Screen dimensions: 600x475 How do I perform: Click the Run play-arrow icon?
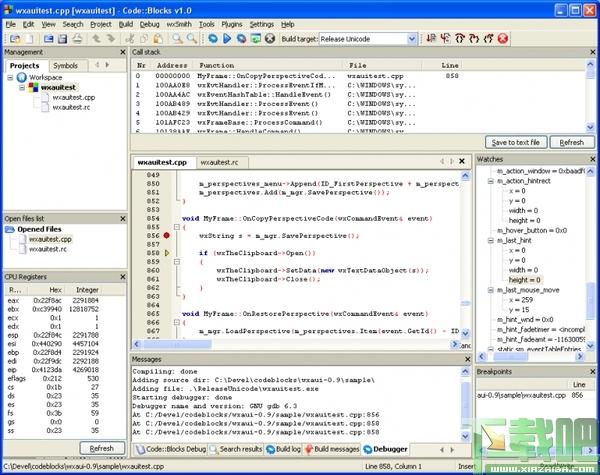227,39
